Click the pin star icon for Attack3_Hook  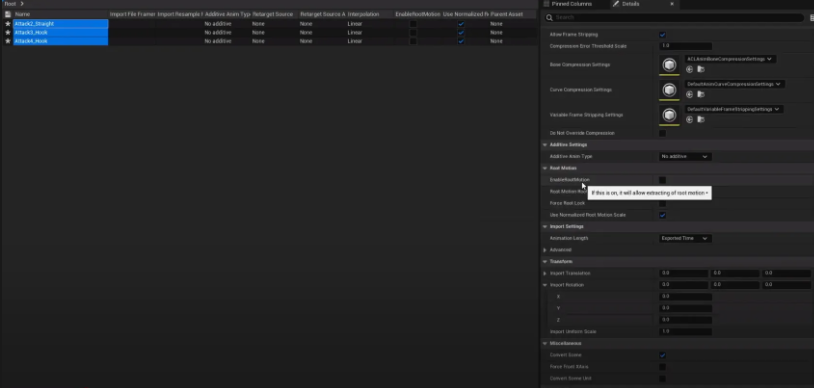coord(7,32)
